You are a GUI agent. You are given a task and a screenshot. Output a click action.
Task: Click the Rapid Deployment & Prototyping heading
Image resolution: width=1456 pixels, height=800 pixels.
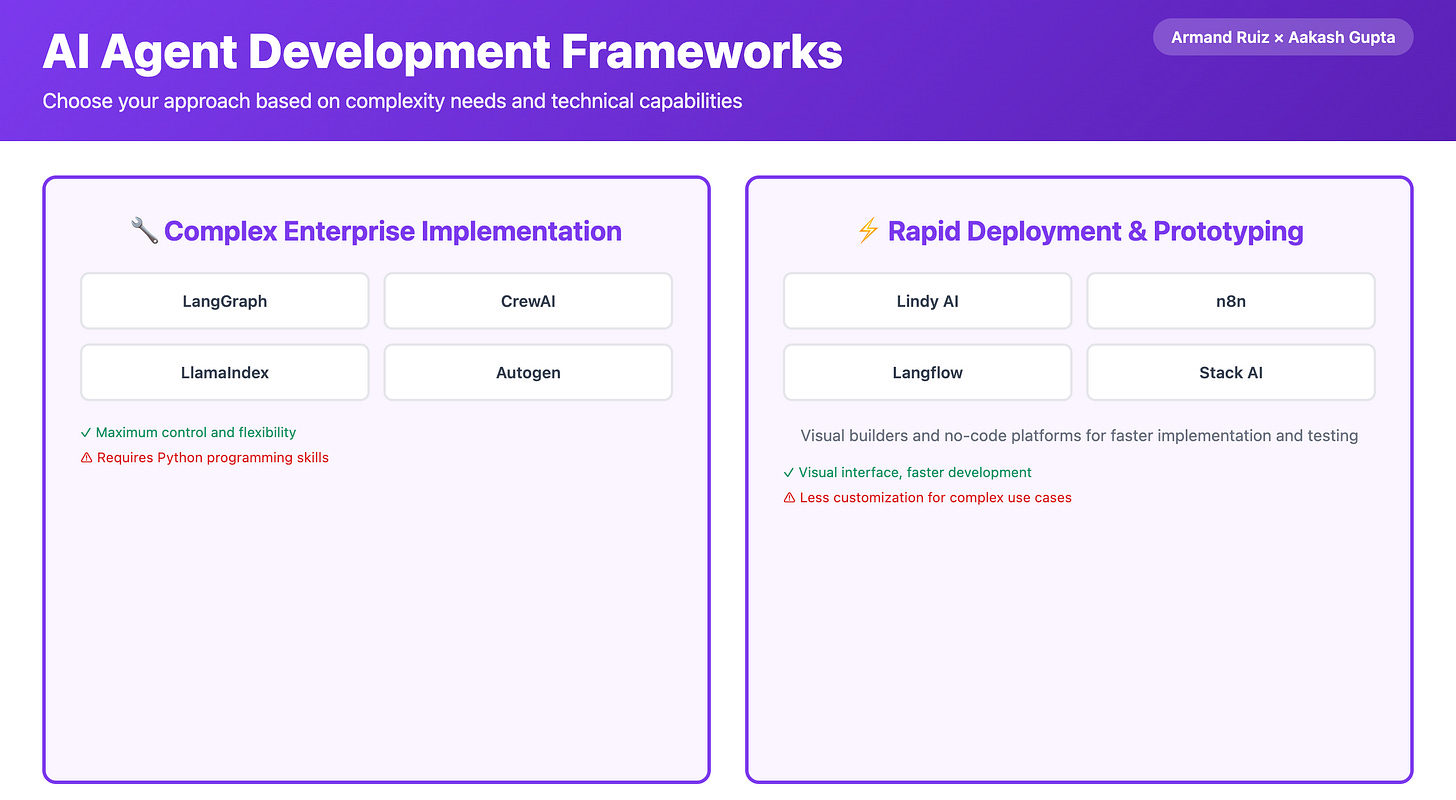[1096, 231]
